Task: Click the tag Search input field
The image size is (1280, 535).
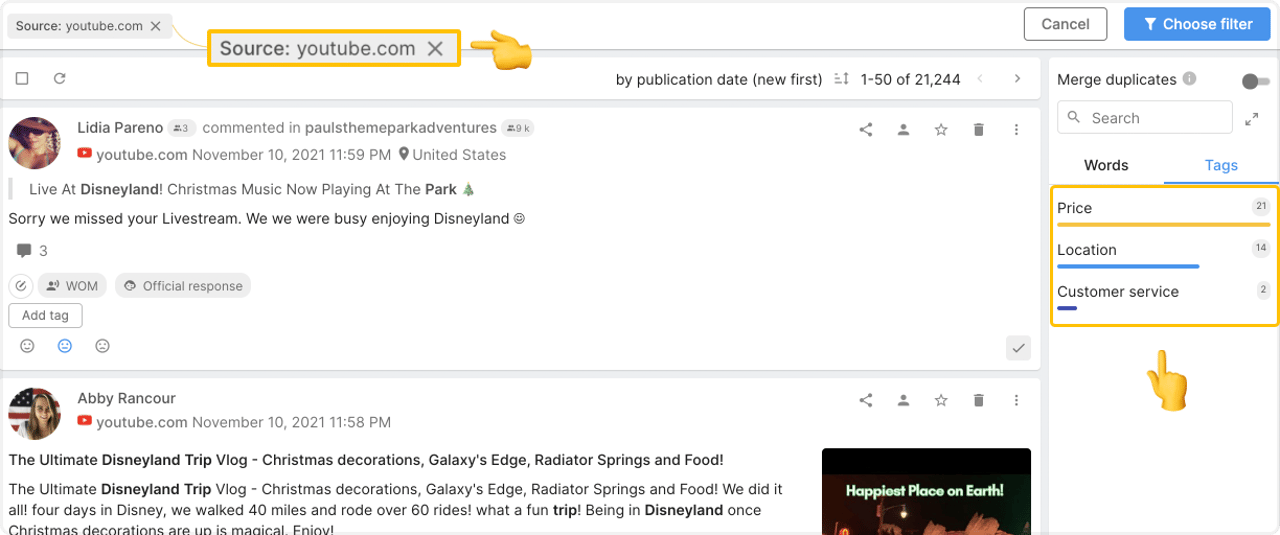Action: tap(1145, 117)
